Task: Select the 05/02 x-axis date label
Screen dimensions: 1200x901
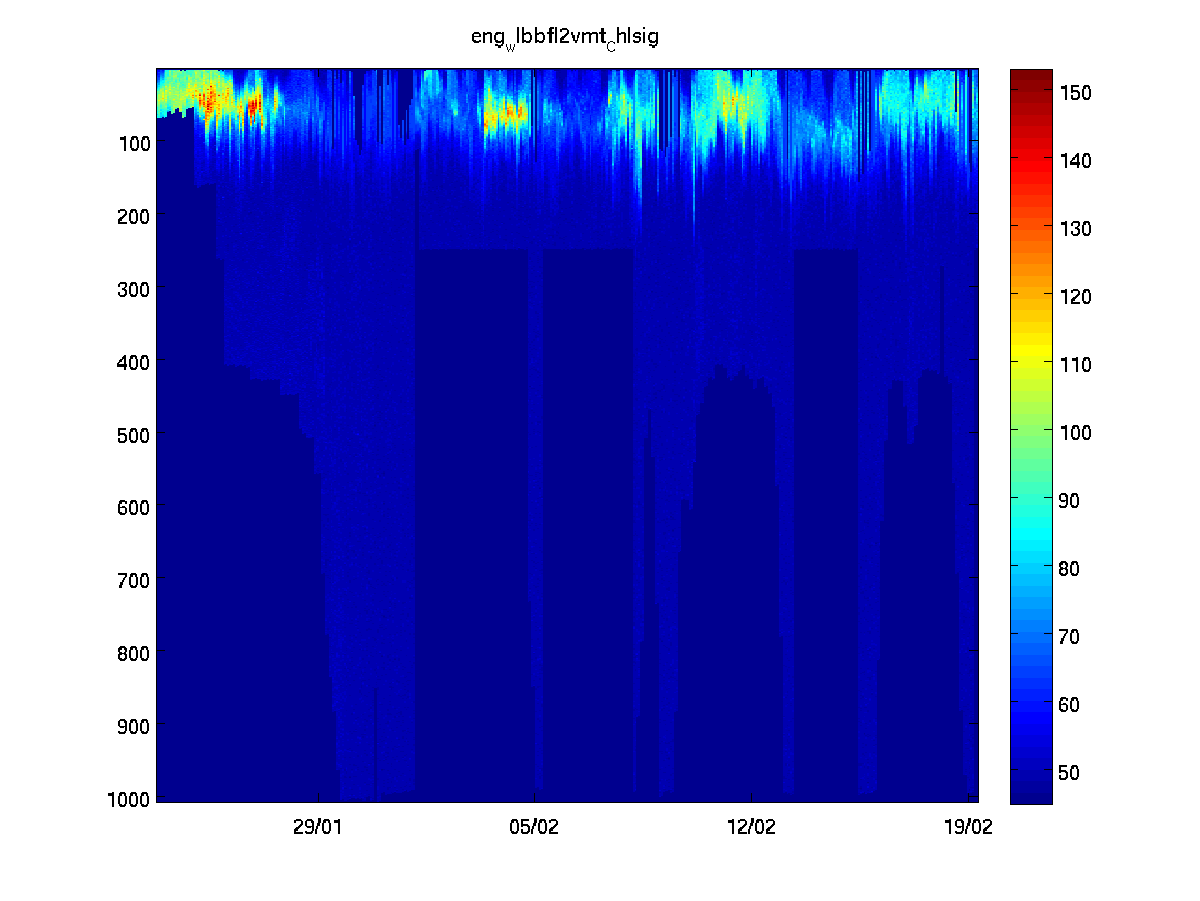Action: (534, 826)
